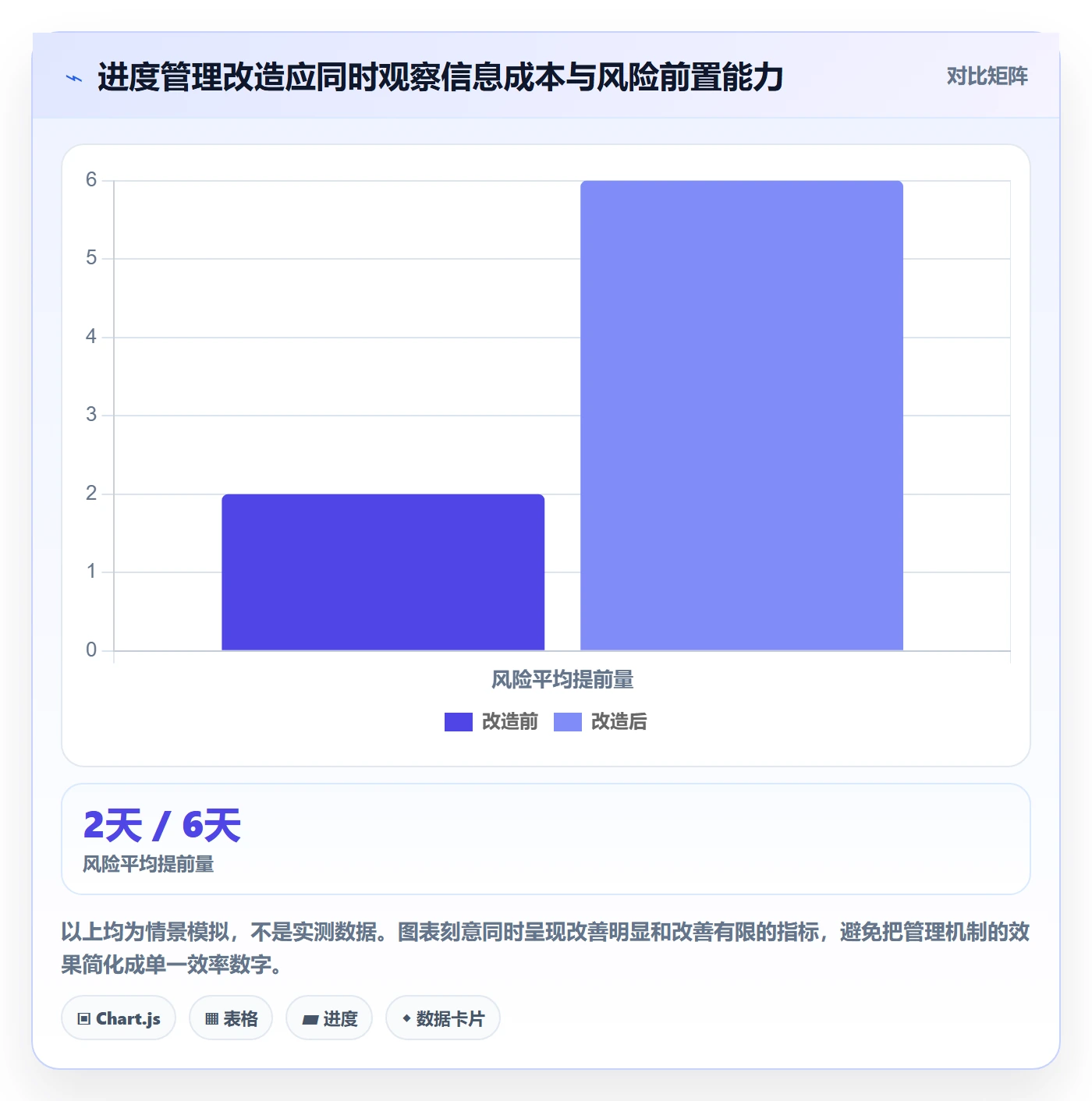This screenshot has height=1101, width=1092.
Task: Click the light 改造后 bar in the chart
Action: click(742, 416)
